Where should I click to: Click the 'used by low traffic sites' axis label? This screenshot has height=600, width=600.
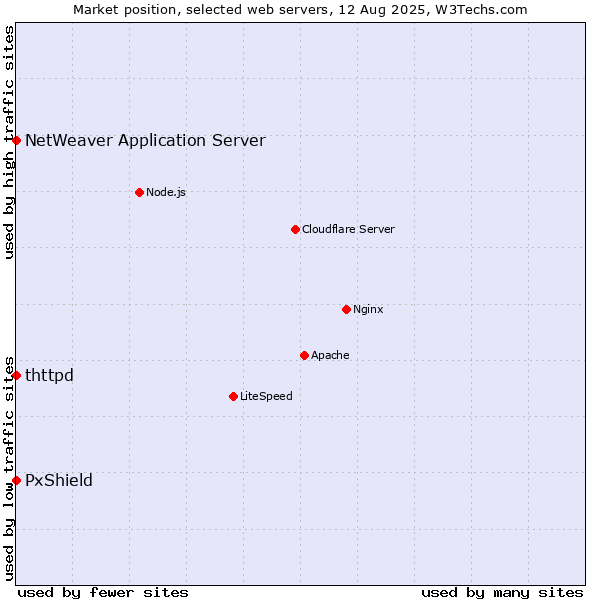[9, 469]
